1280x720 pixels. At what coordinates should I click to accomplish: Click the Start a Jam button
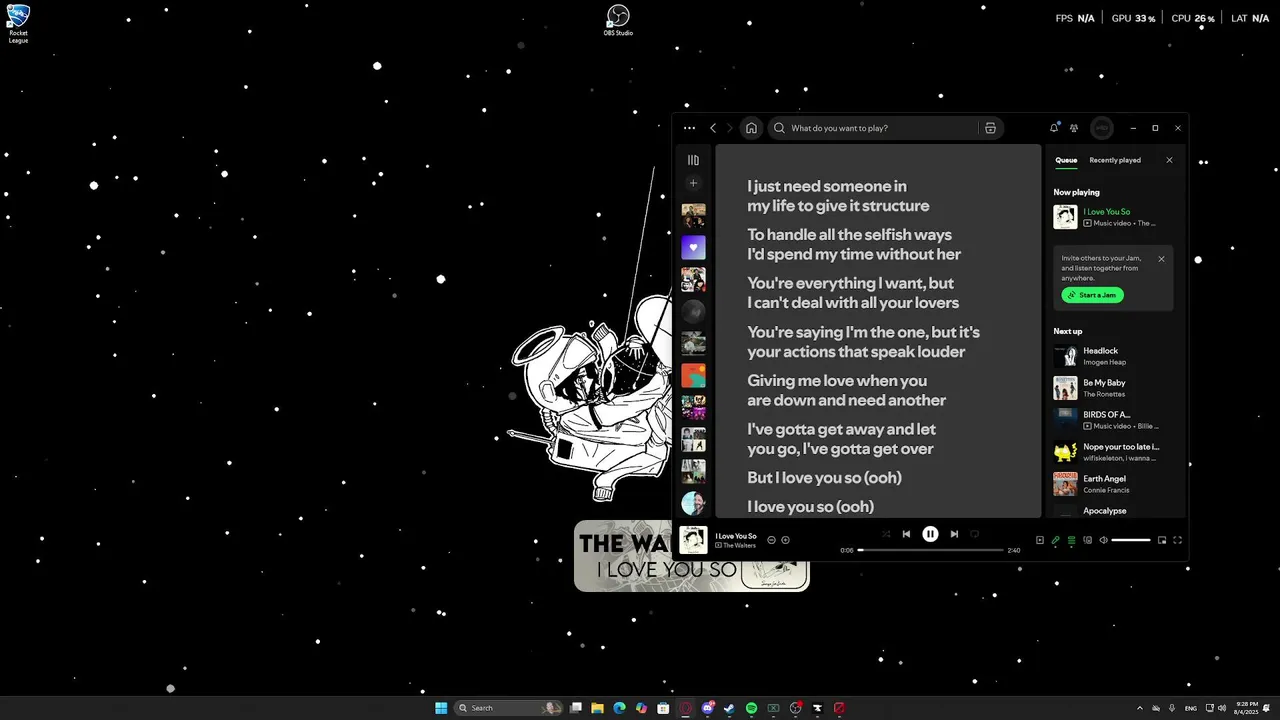click(x=1093, y=295)
